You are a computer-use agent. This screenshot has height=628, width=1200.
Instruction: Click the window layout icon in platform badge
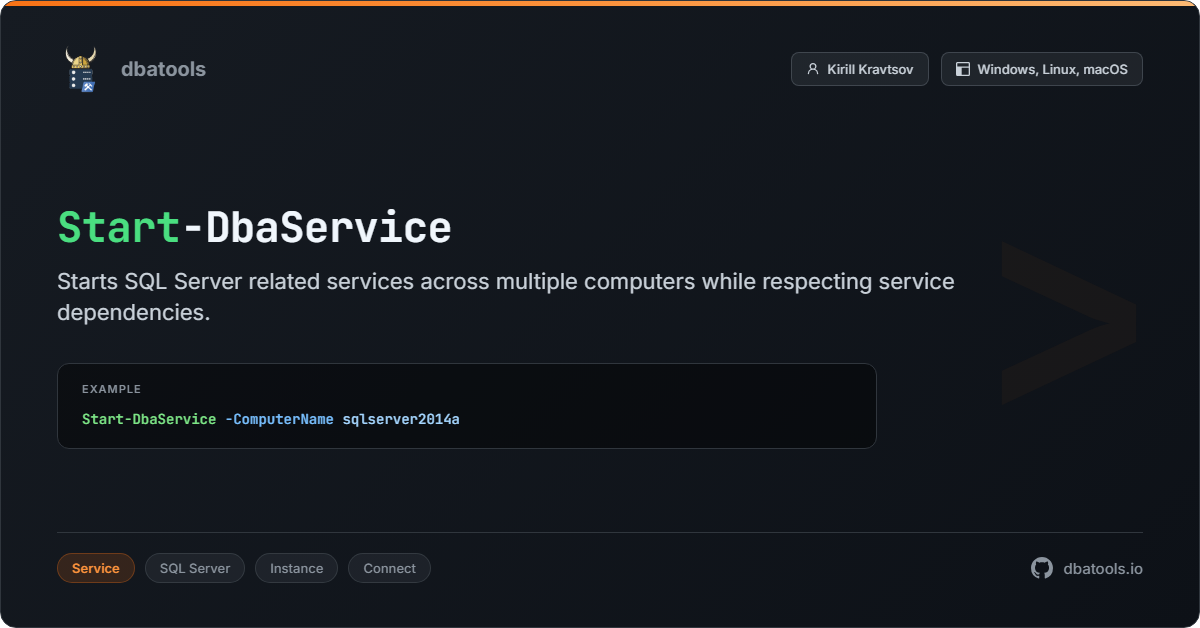point(962,69)
